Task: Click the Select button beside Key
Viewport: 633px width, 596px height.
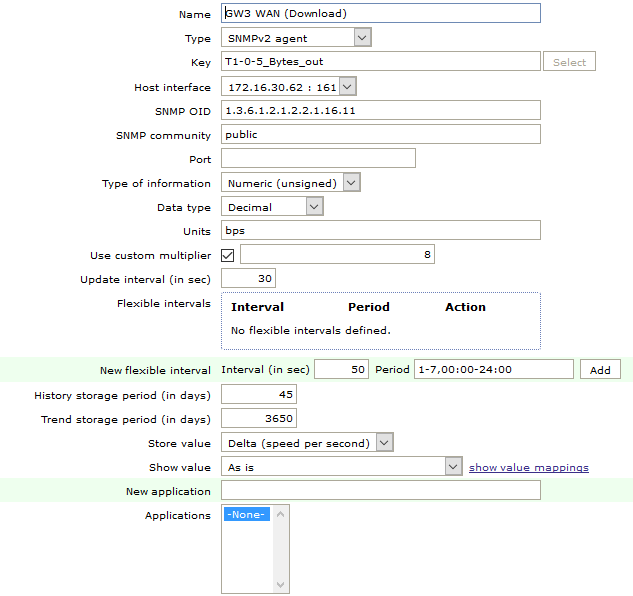Action: 570,62
